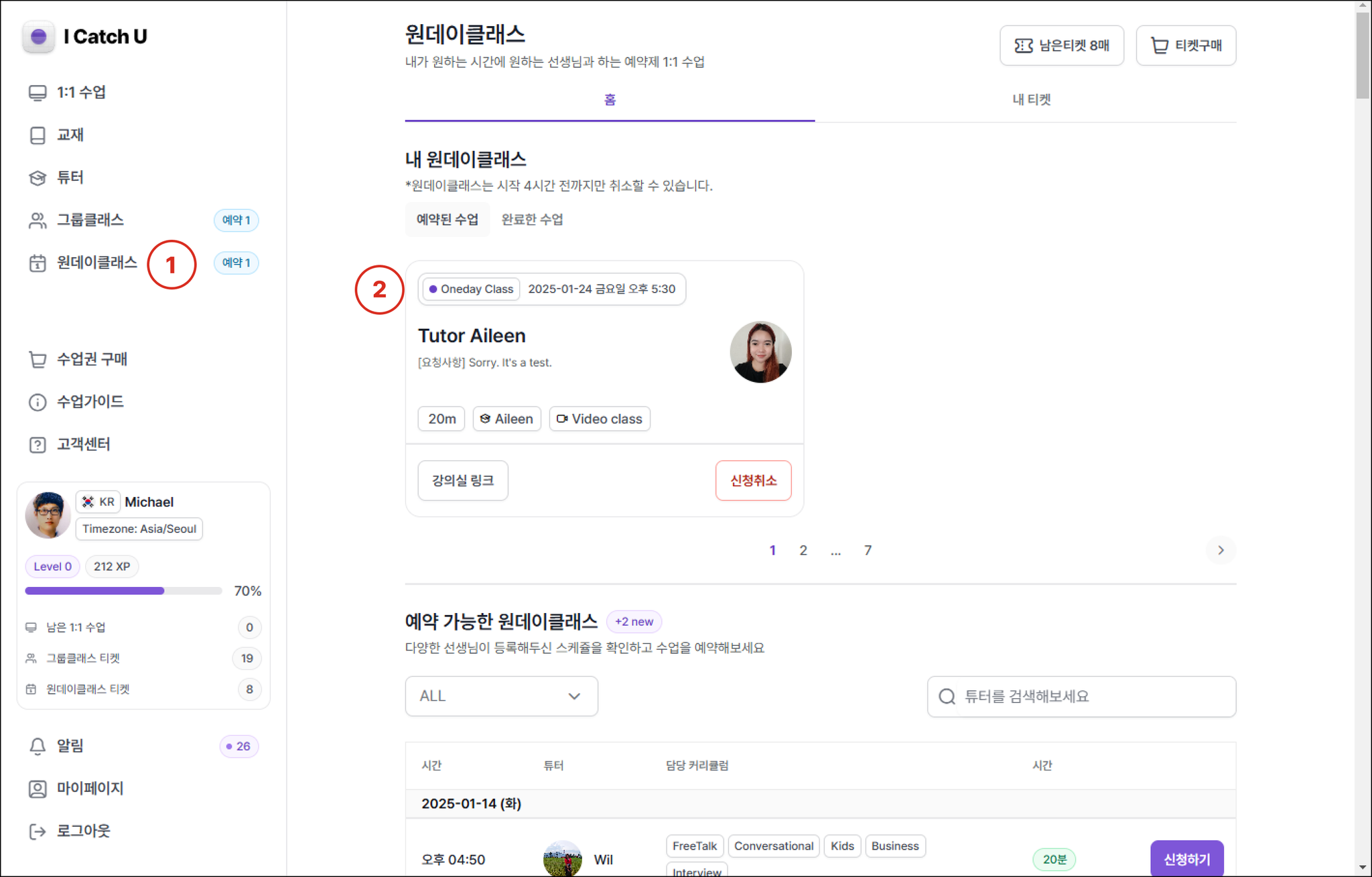Open 1:1 수업 monitor icon in sidebar

click(x=38, y=92)
